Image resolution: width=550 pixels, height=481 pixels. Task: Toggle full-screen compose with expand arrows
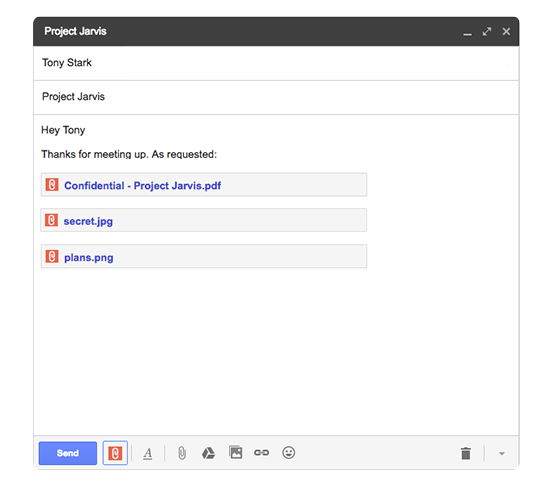tap(487, 32)
